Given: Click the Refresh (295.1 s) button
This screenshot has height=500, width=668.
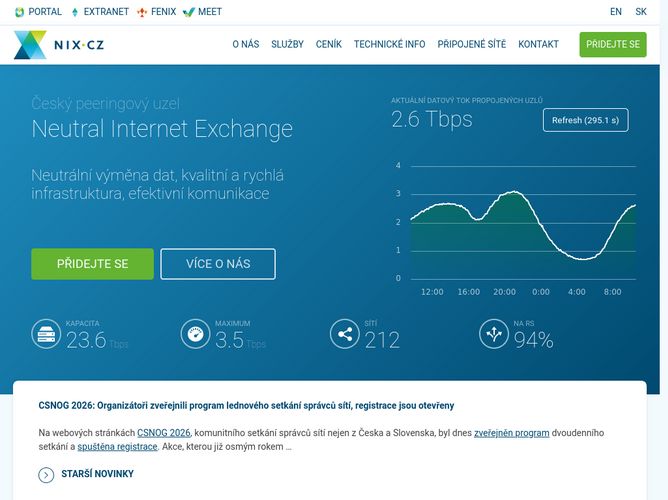Looking at the screenshot, I should point(585,121).
